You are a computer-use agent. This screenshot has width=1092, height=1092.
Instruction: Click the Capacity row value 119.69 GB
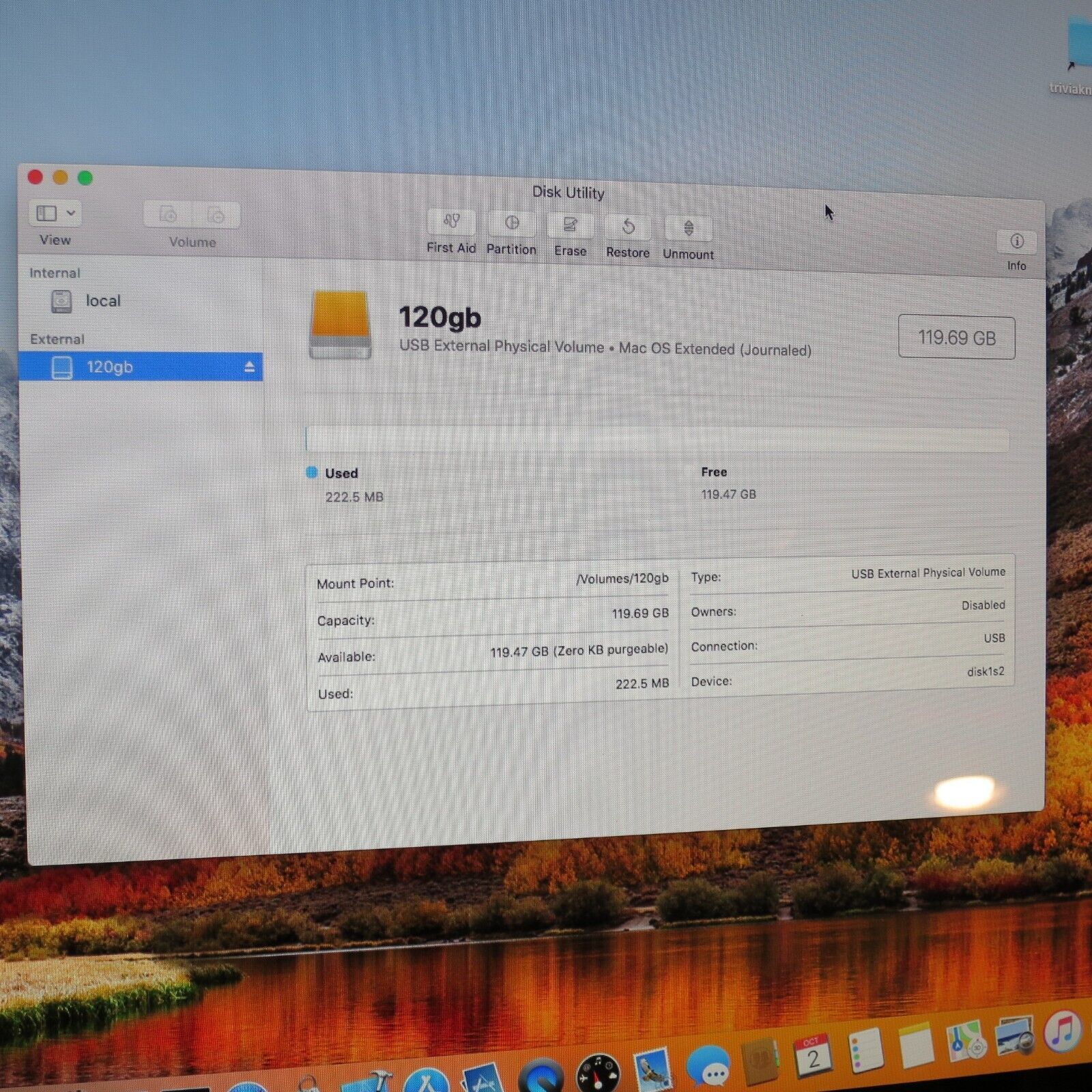640,614
